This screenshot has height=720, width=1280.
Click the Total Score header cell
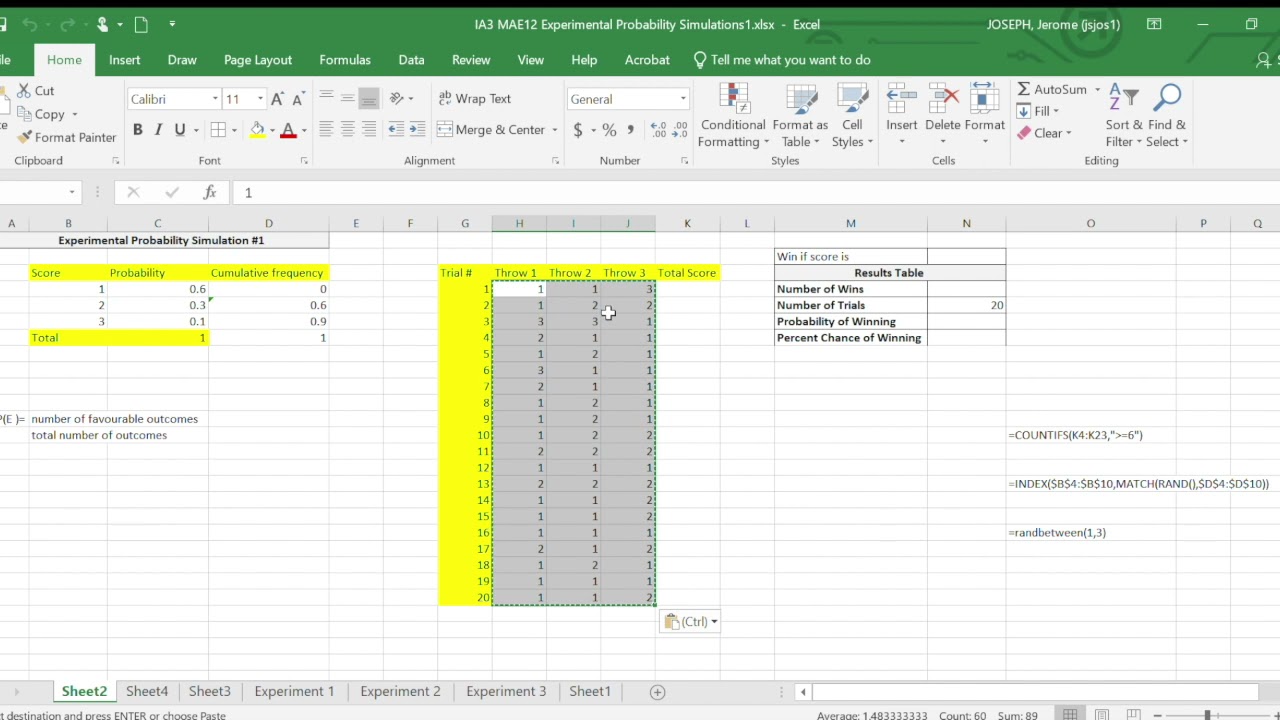687,273
